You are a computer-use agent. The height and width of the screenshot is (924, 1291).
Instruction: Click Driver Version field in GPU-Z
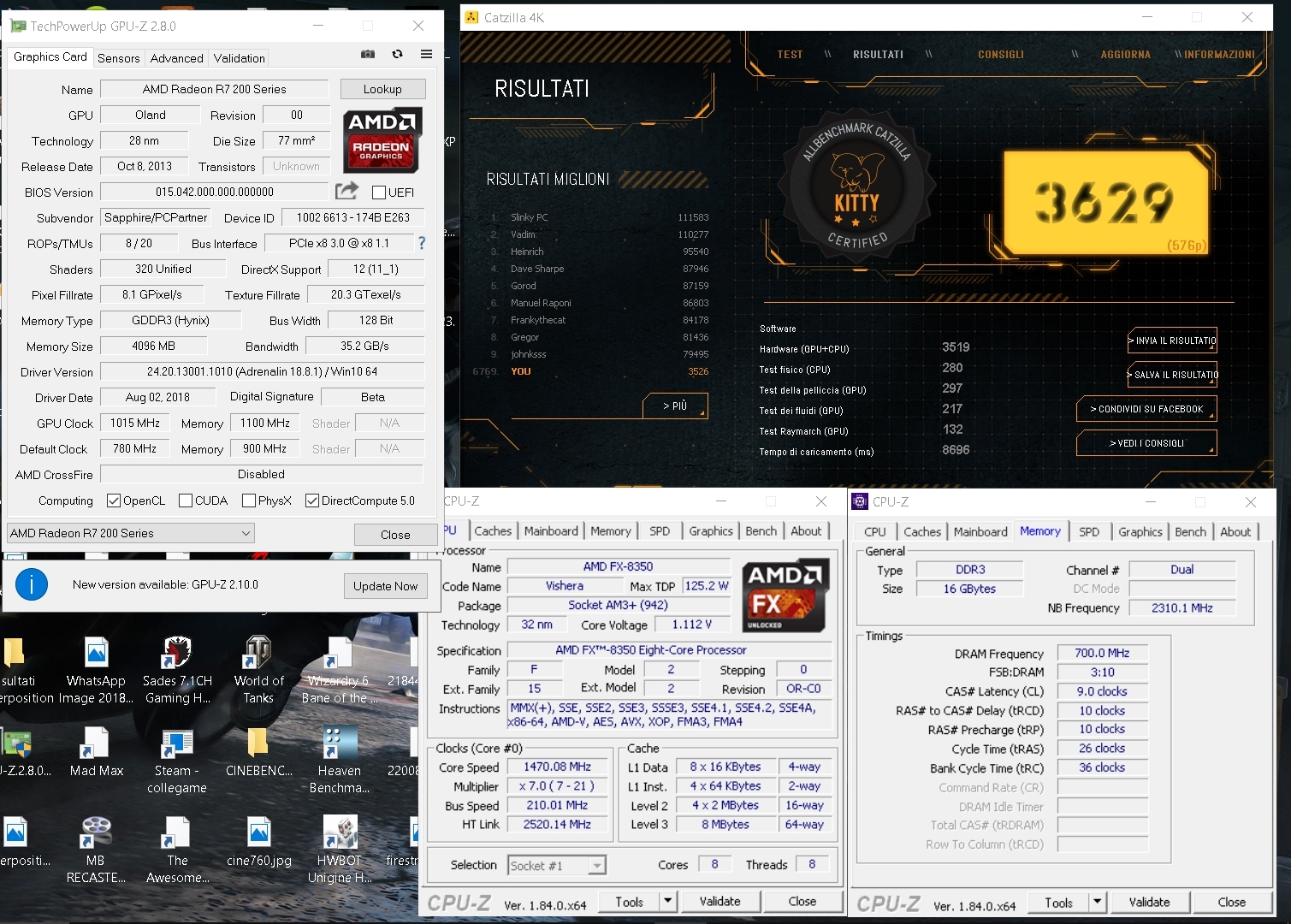coord(262,371)
